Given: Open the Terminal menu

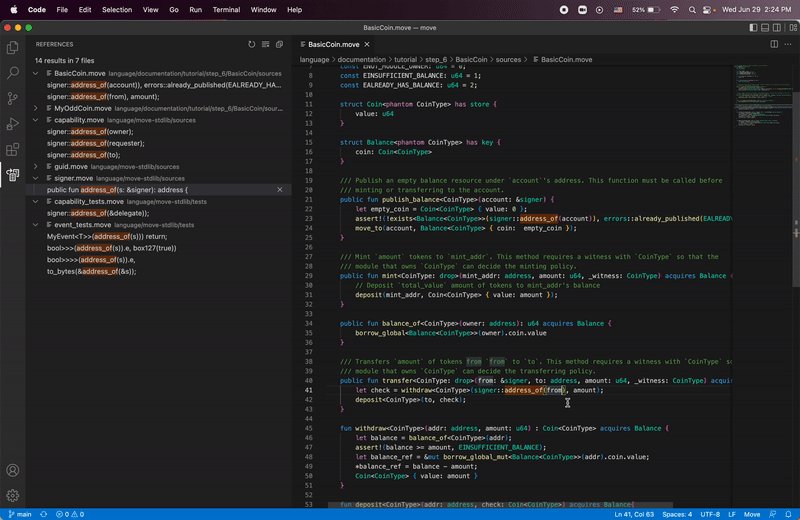Looking at the screenshot, I should [226, 10].
